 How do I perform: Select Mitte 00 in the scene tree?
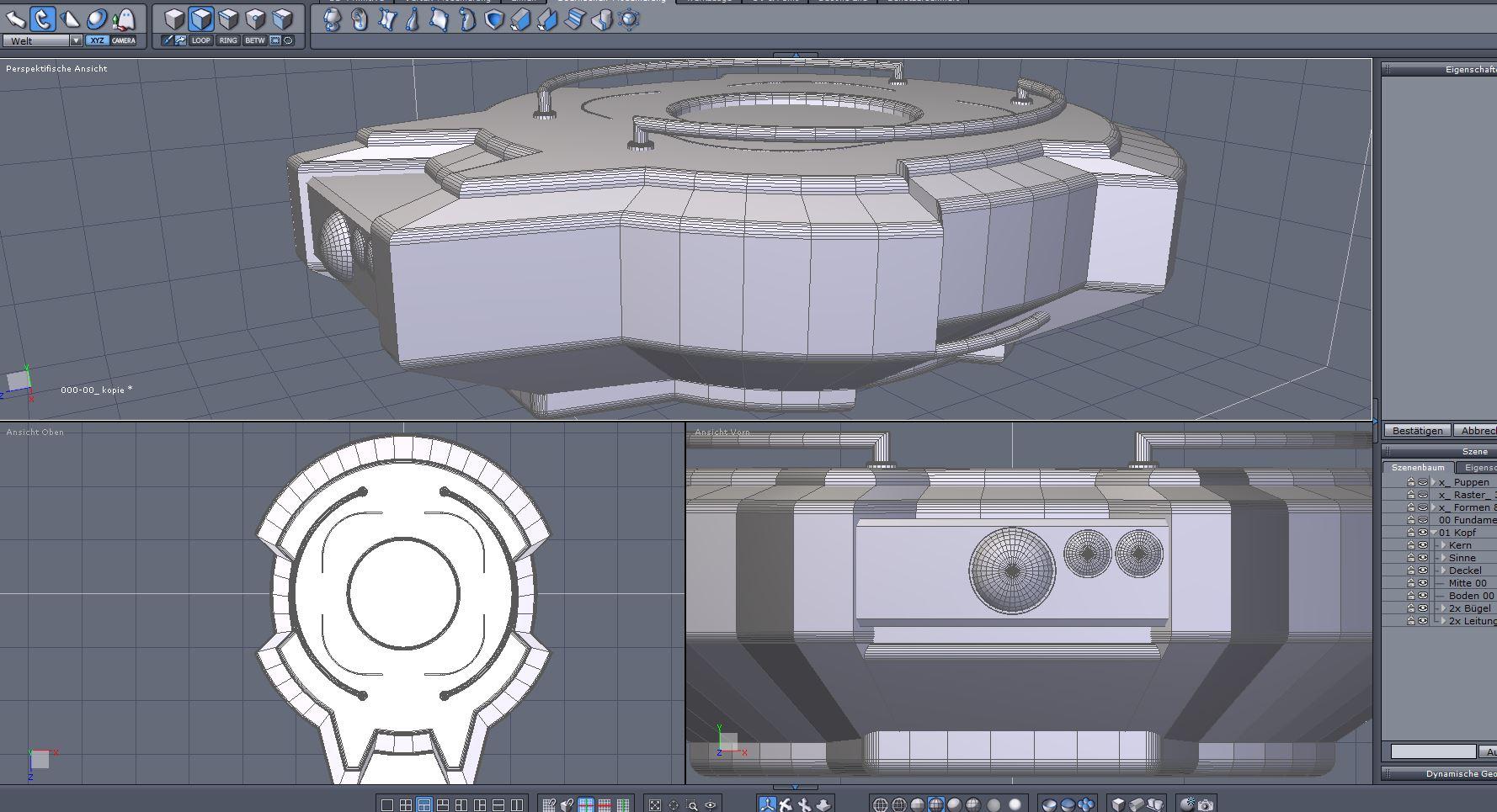pos(1468,583)
